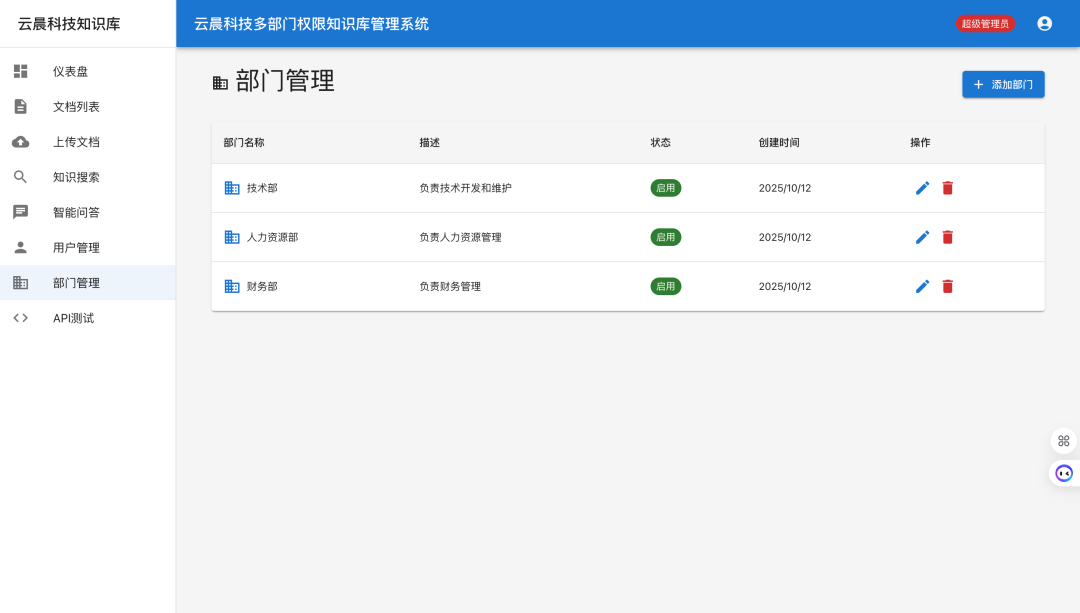
Task: Open the account avatar icon top right
Action: click(1044, 23)
